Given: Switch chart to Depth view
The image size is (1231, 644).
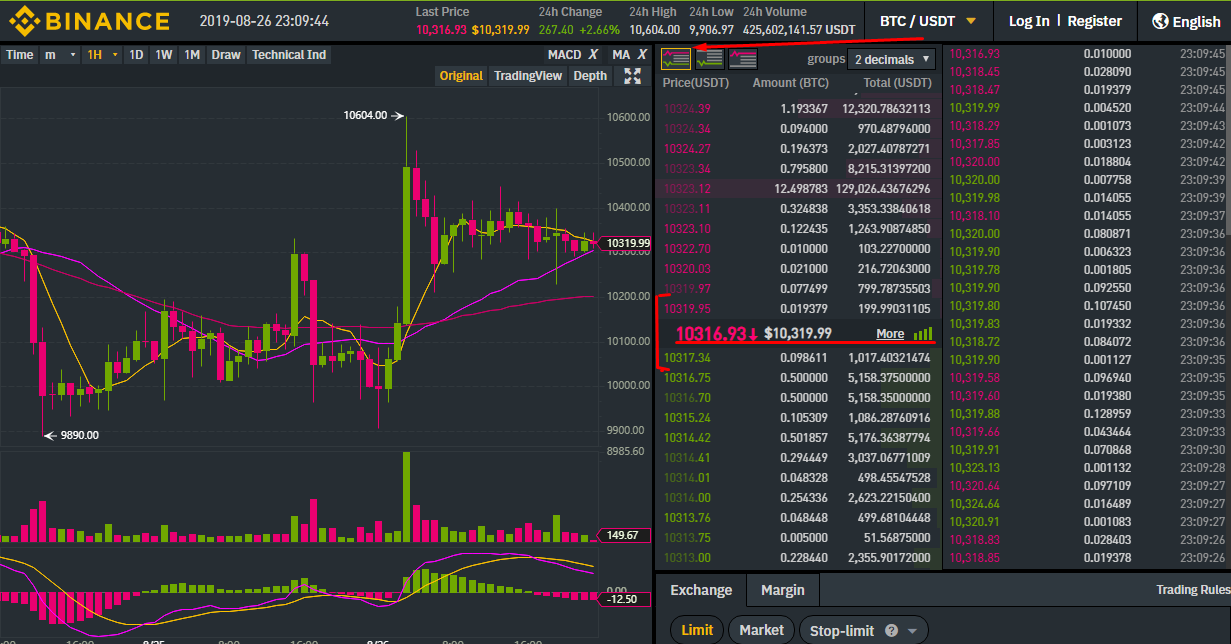Looking at the screenshot, I should [590, 76].
